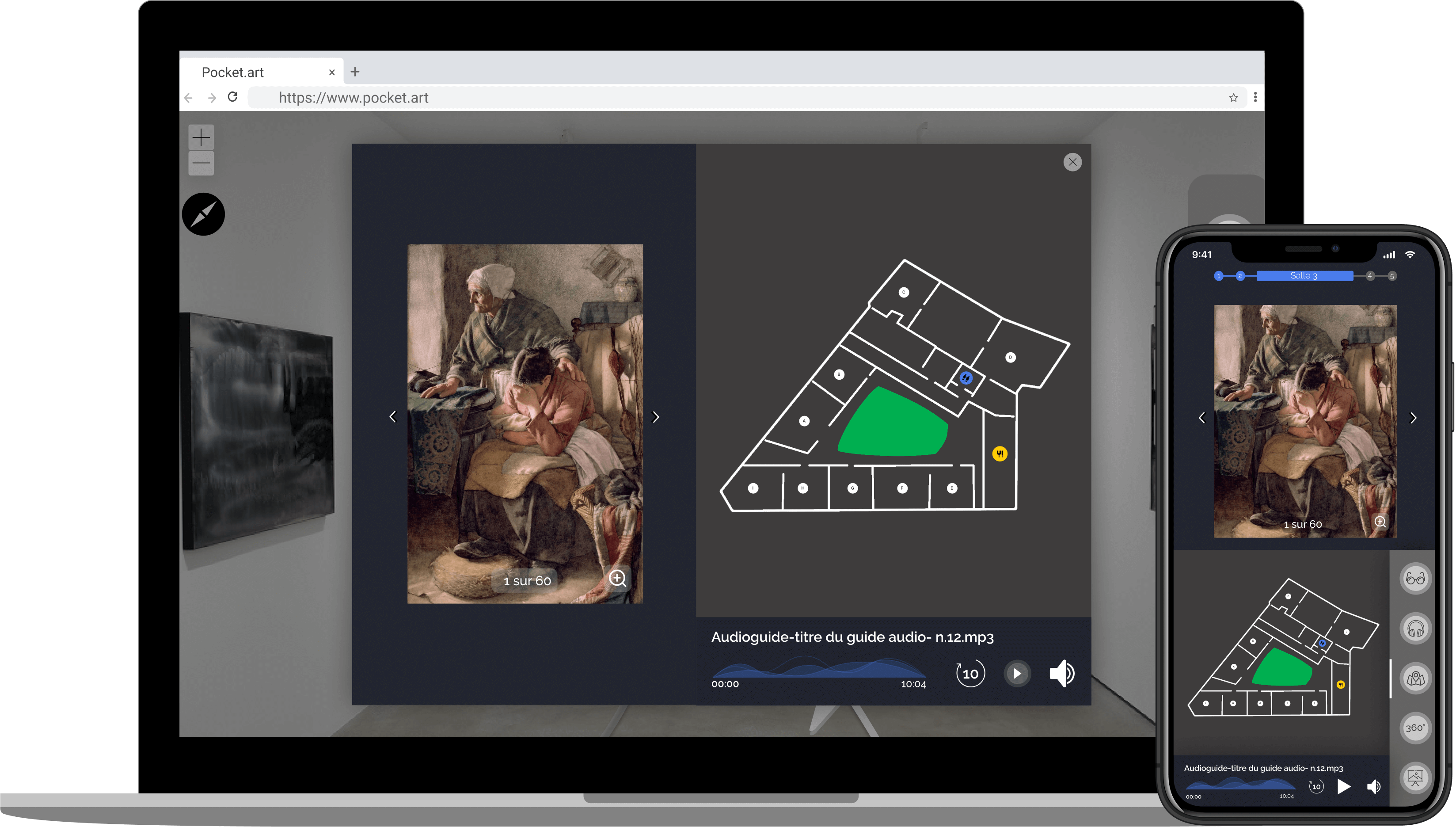Jump to room step 4 on phone

coord(1370,276)
